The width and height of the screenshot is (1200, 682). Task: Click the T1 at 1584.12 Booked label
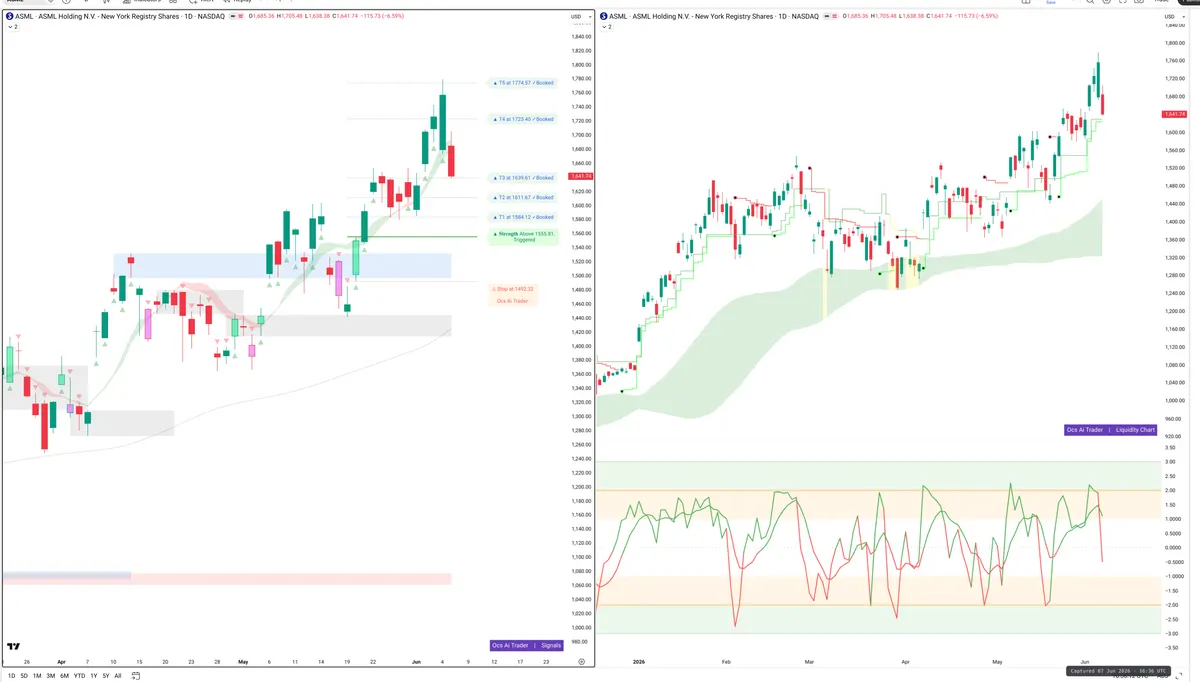pyautogui.click(x=525, y=217)
